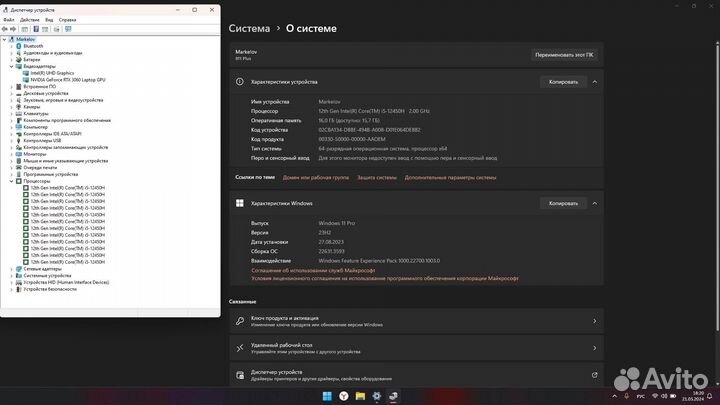Click the Windows logo in Характеристики Windows header

[x=240, y=203]
